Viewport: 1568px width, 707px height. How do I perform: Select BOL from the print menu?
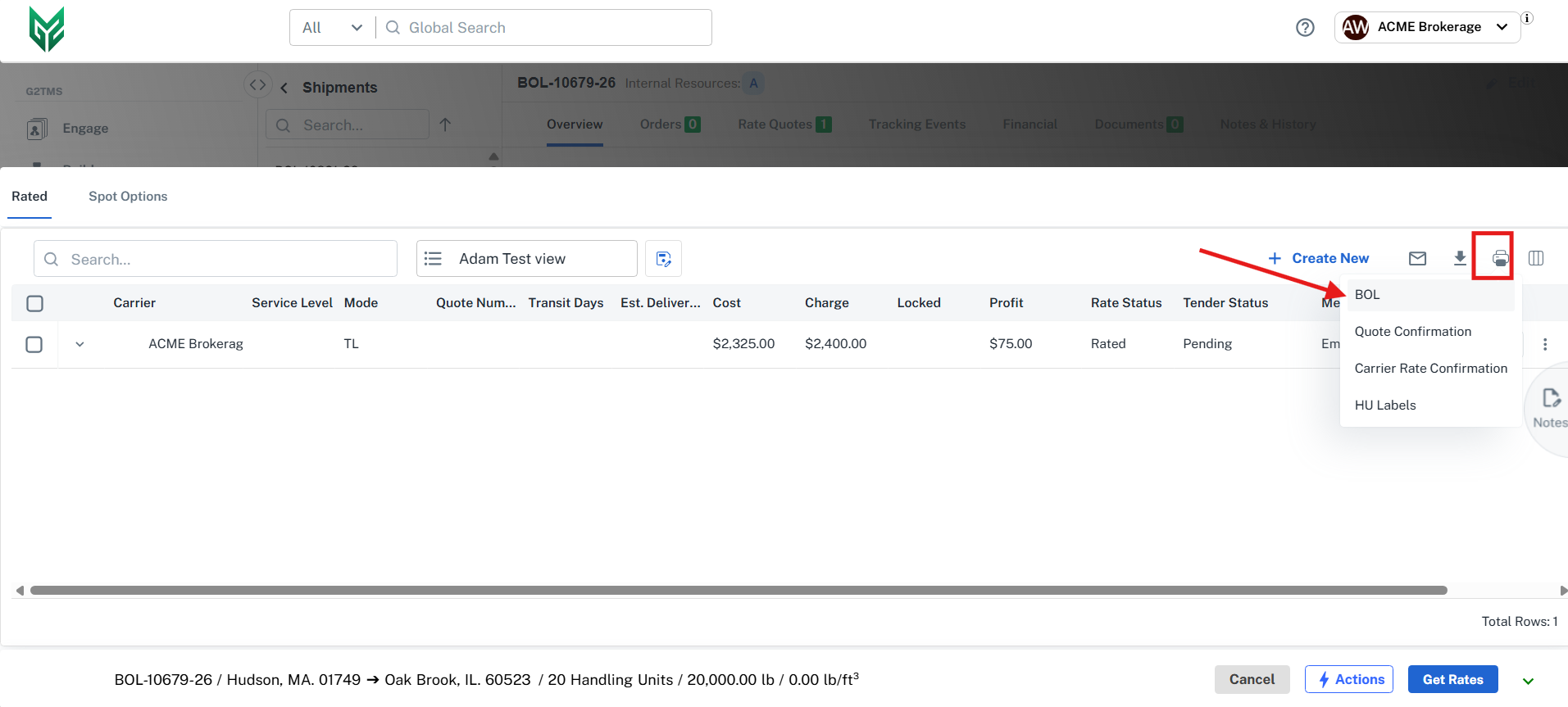coord(1367,295)
